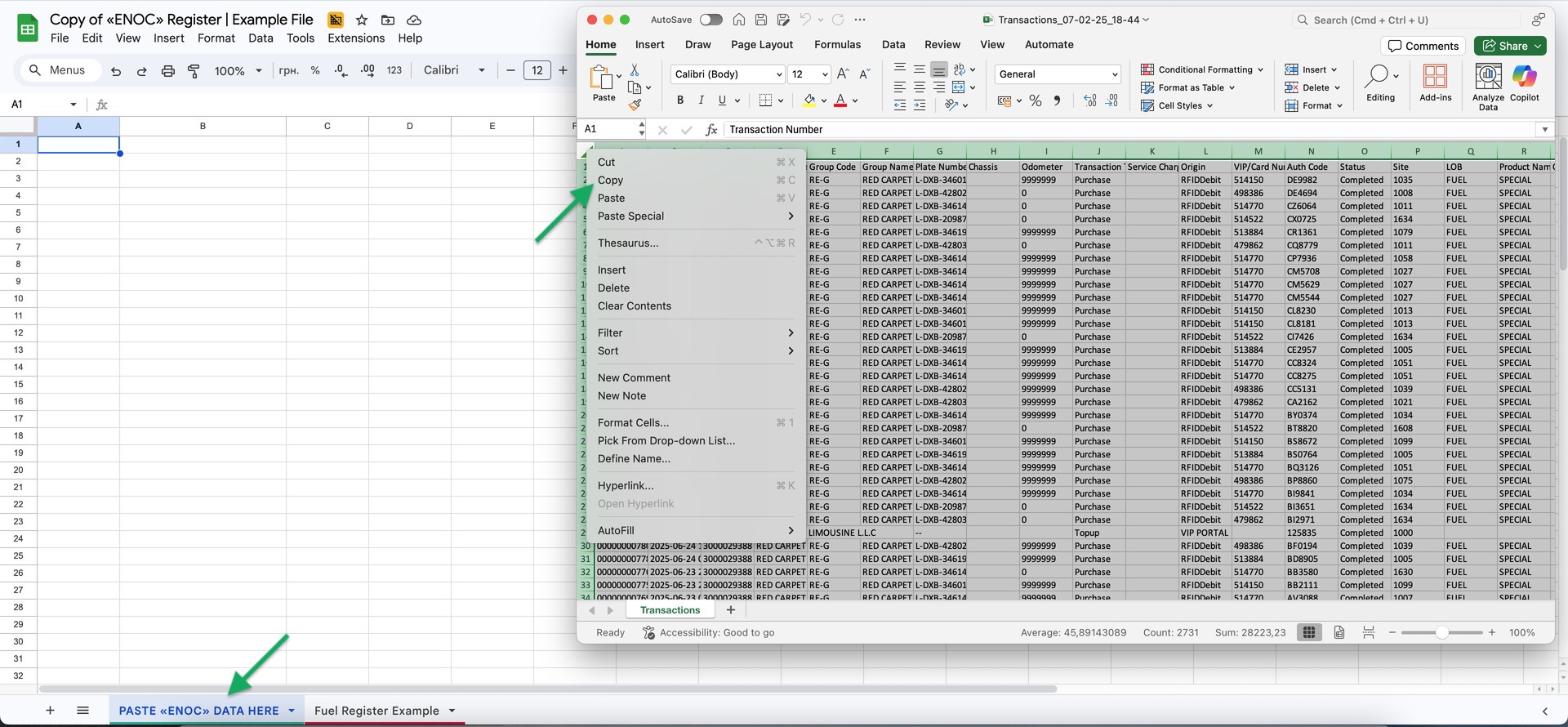Click the Google Sheets print icon
Image resolution: width=1568 pixels, height=727 pixels.
point(168,71)
